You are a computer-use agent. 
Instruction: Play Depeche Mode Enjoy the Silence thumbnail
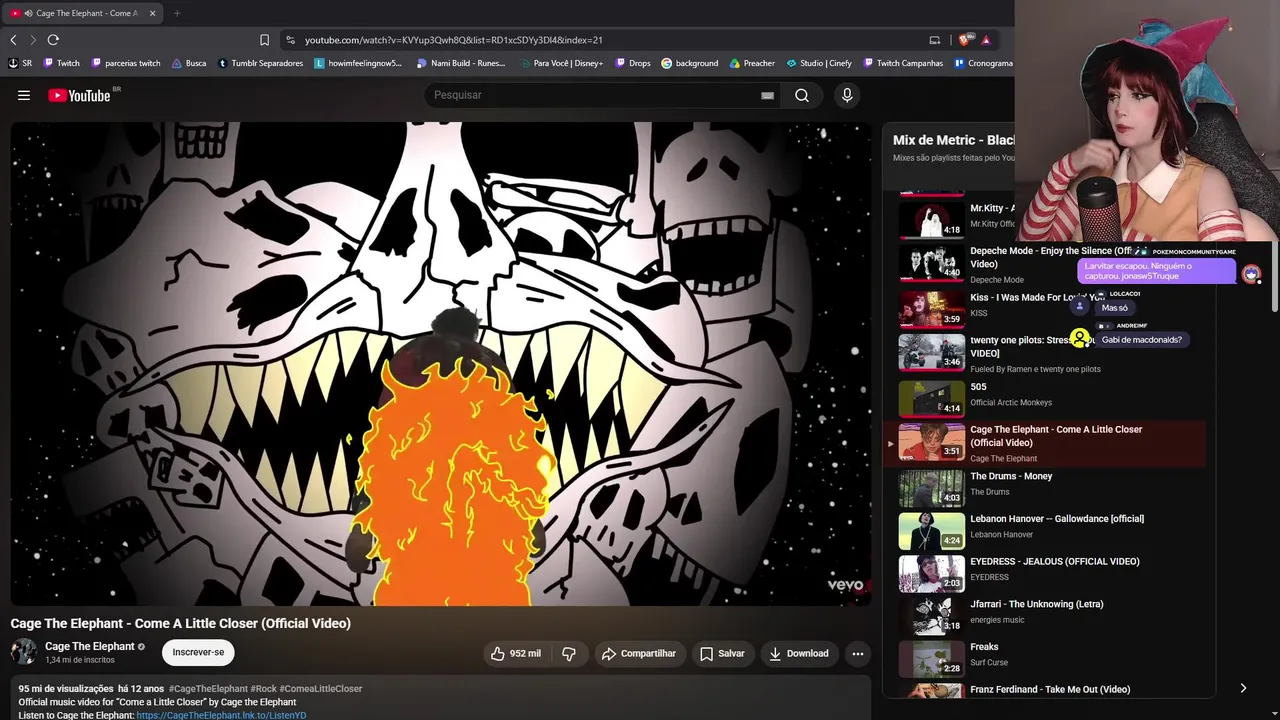click(931, 263)
